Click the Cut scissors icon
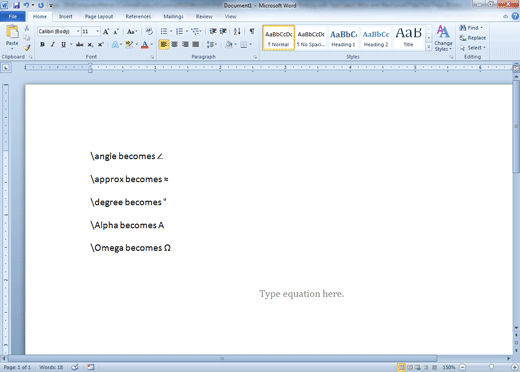Screen dimensions: 520x372 click(27, 28)
